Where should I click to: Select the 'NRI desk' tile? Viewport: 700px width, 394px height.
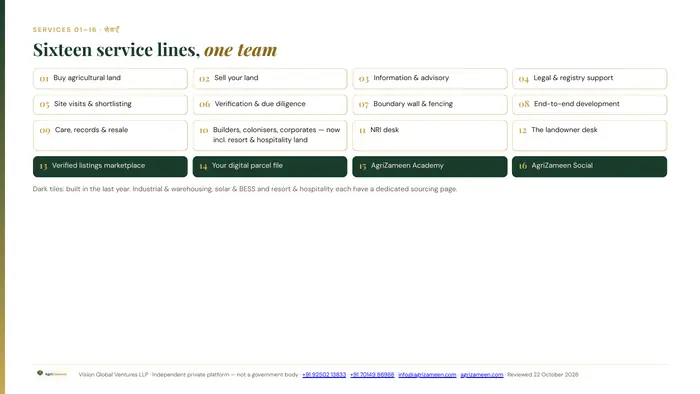429,135
